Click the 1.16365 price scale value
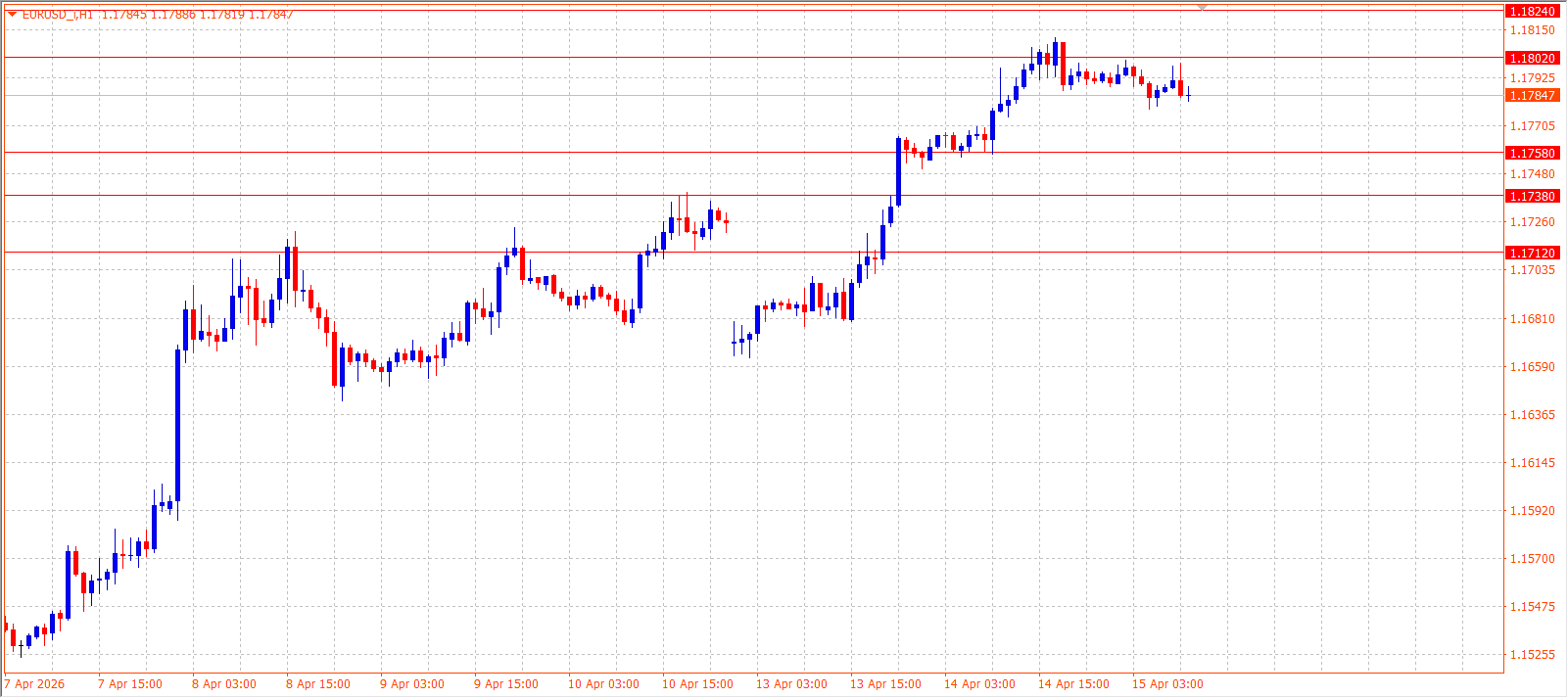1568x698 pixels. [1533, 415]
